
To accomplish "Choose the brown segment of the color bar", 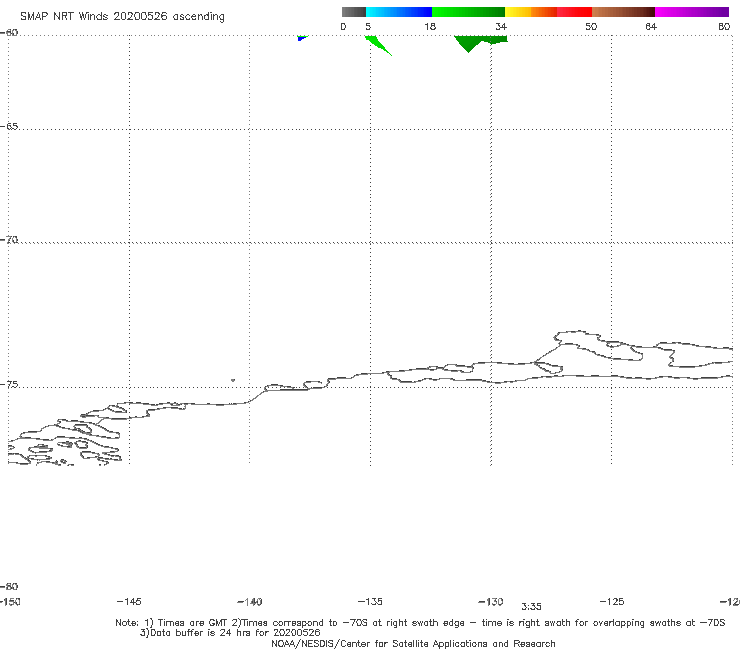I will [623, 12].
